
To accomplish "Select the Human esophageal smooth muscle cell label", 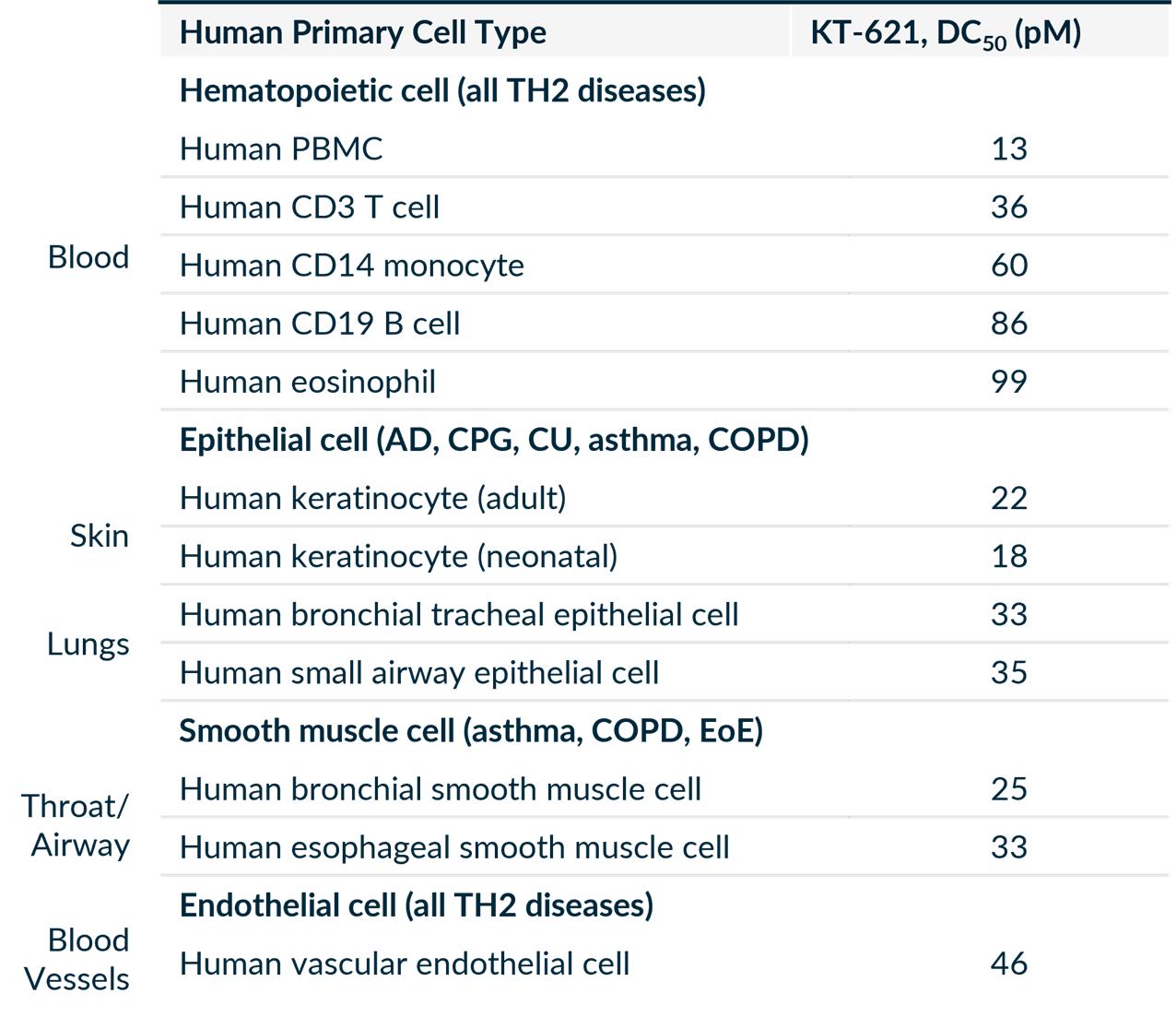I will (x=454, y=847).
